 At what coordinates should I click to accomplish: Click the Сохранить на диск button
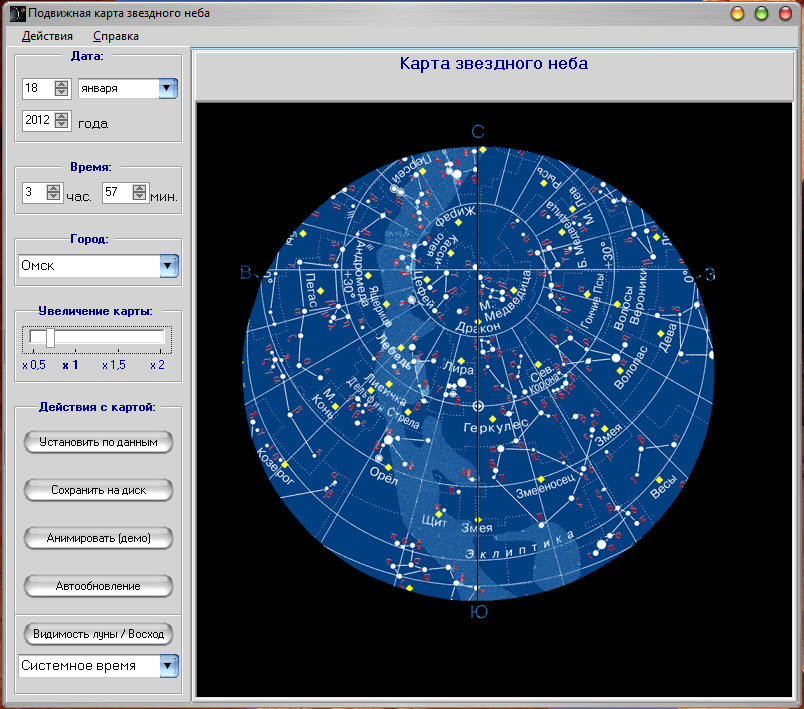tap(99, 490)
